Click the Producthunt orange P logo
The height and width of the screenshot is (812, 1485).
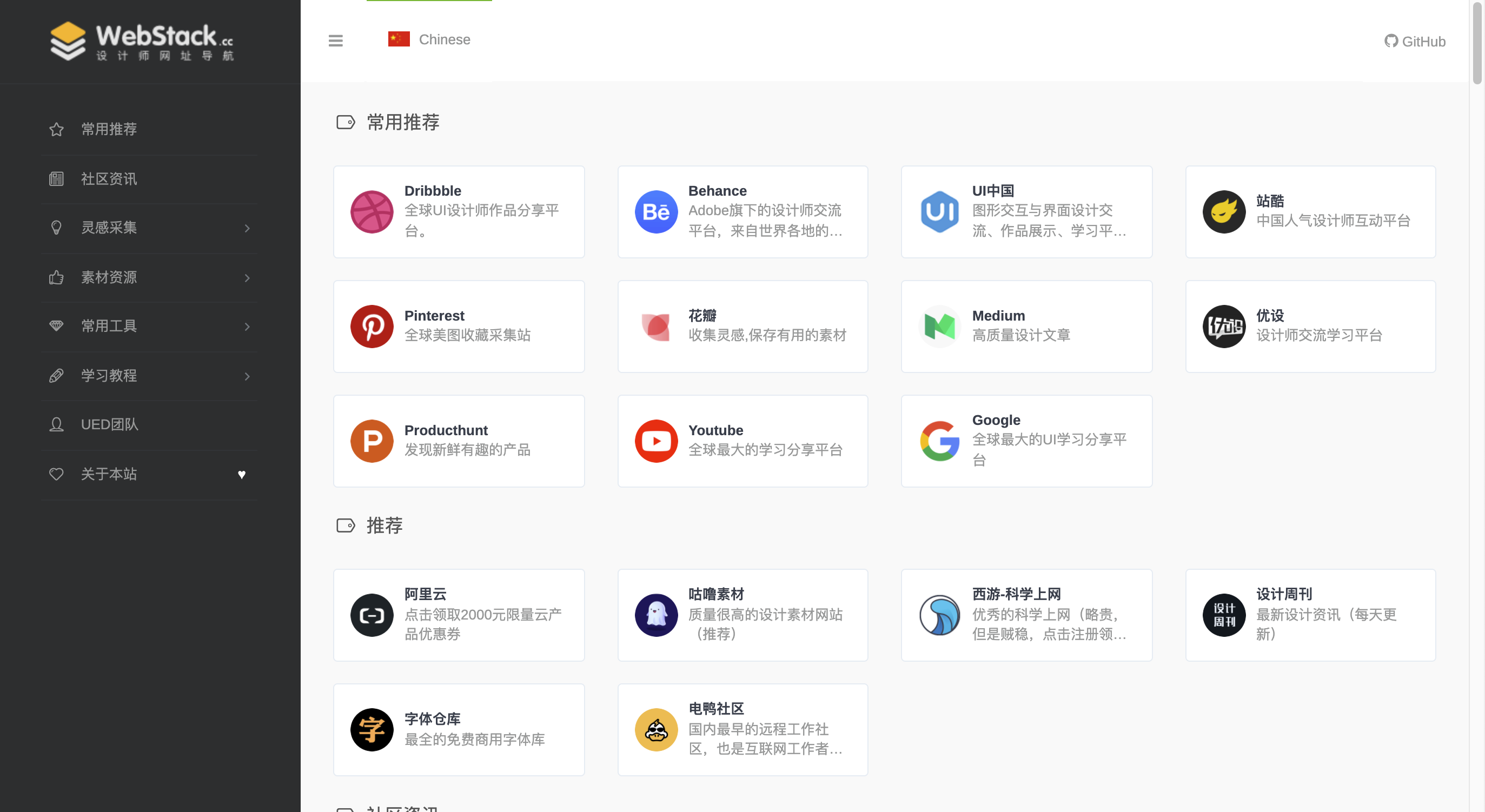point(372,441)
